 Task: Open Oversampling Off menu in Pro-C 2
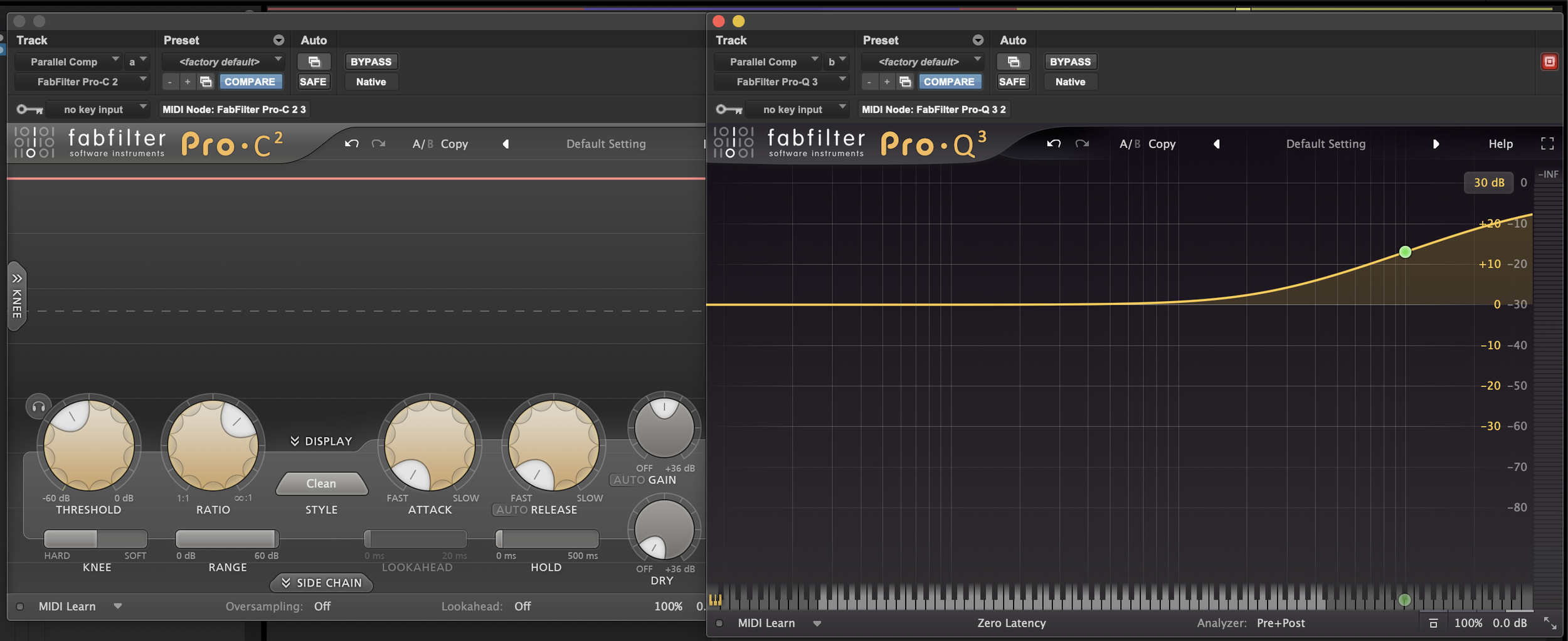coord(322,607)
